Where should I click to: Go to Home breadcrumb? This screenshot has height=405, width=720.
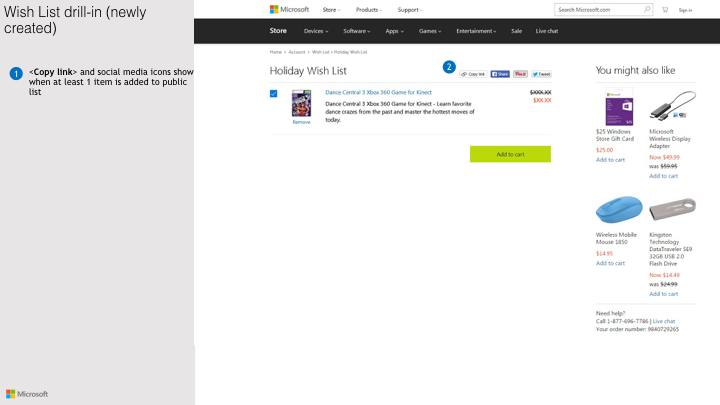pos(276,52)
